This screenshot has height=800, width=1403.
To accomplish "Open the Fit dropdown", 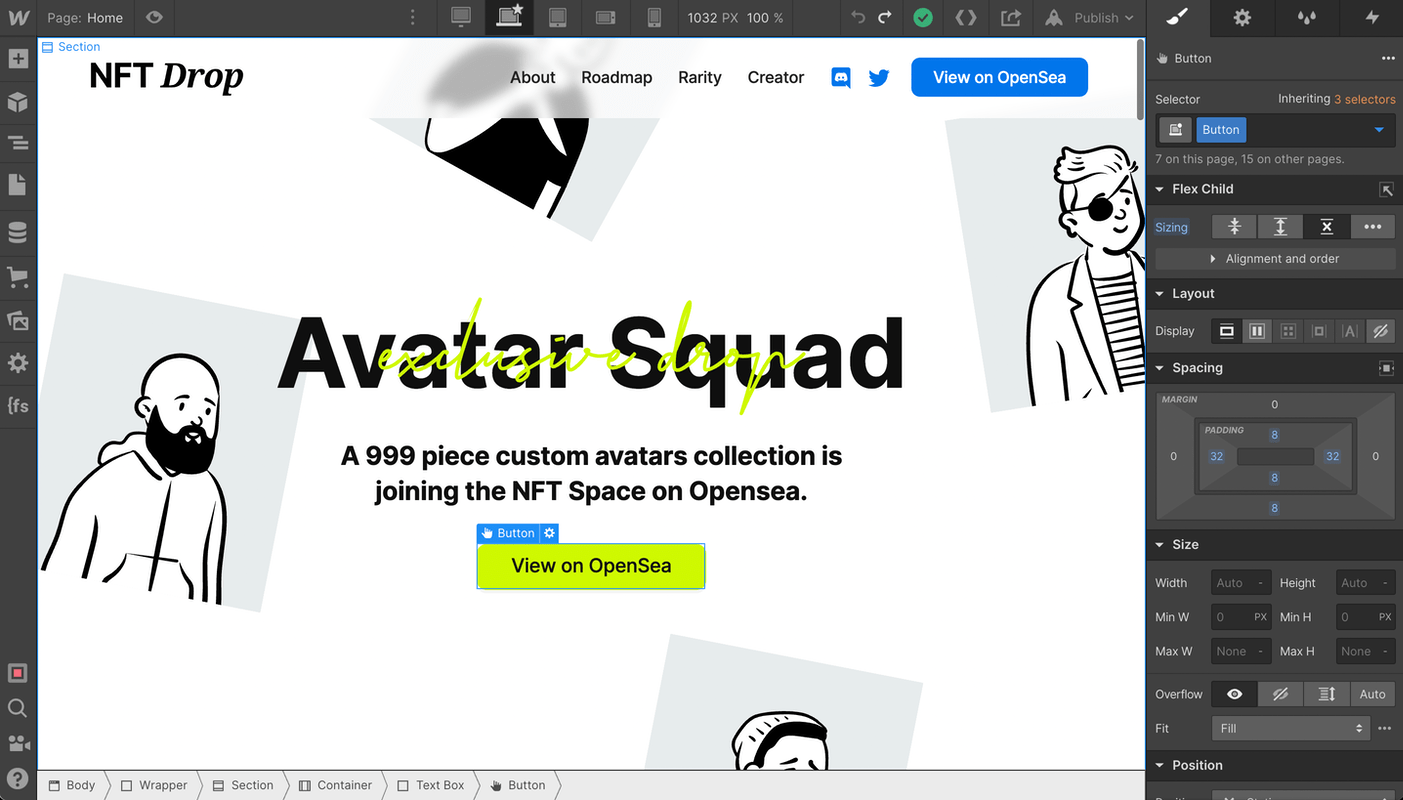I will pyautogui.click(x=1291, y=728).
